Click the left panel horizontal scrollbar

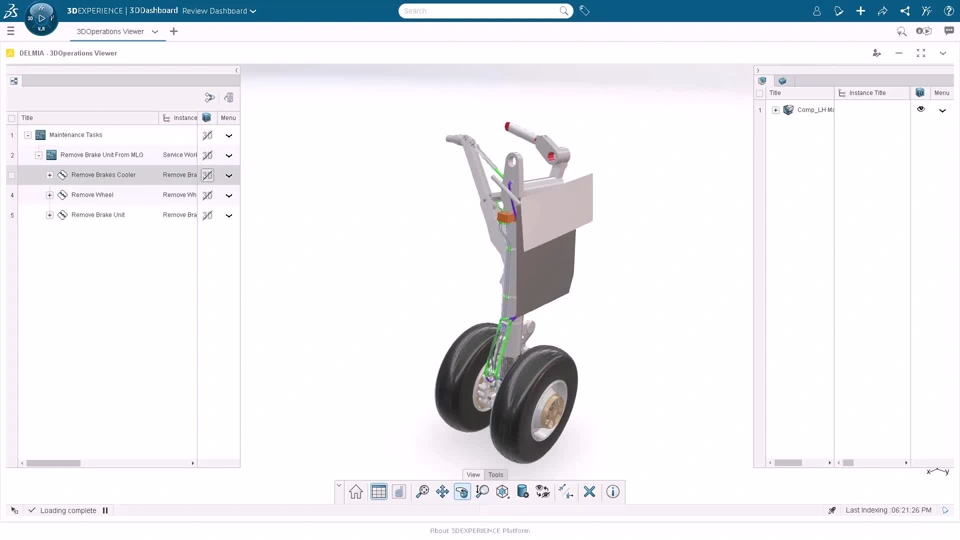[53, 463]
